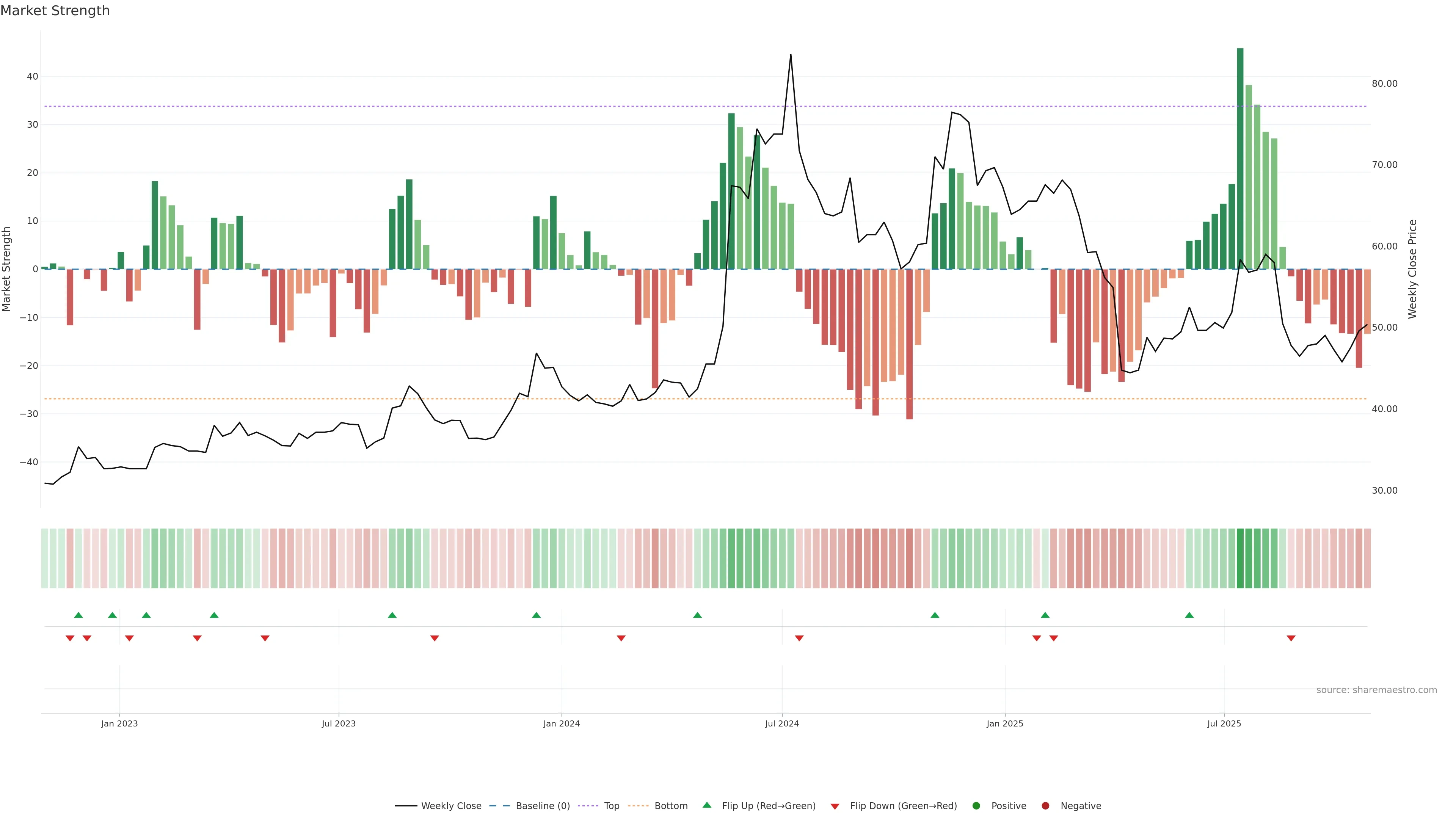The height and width of the screenshot is (819, 1456).
Task: Click the Jan 2024 x-axis label
Action: (561, 723)
